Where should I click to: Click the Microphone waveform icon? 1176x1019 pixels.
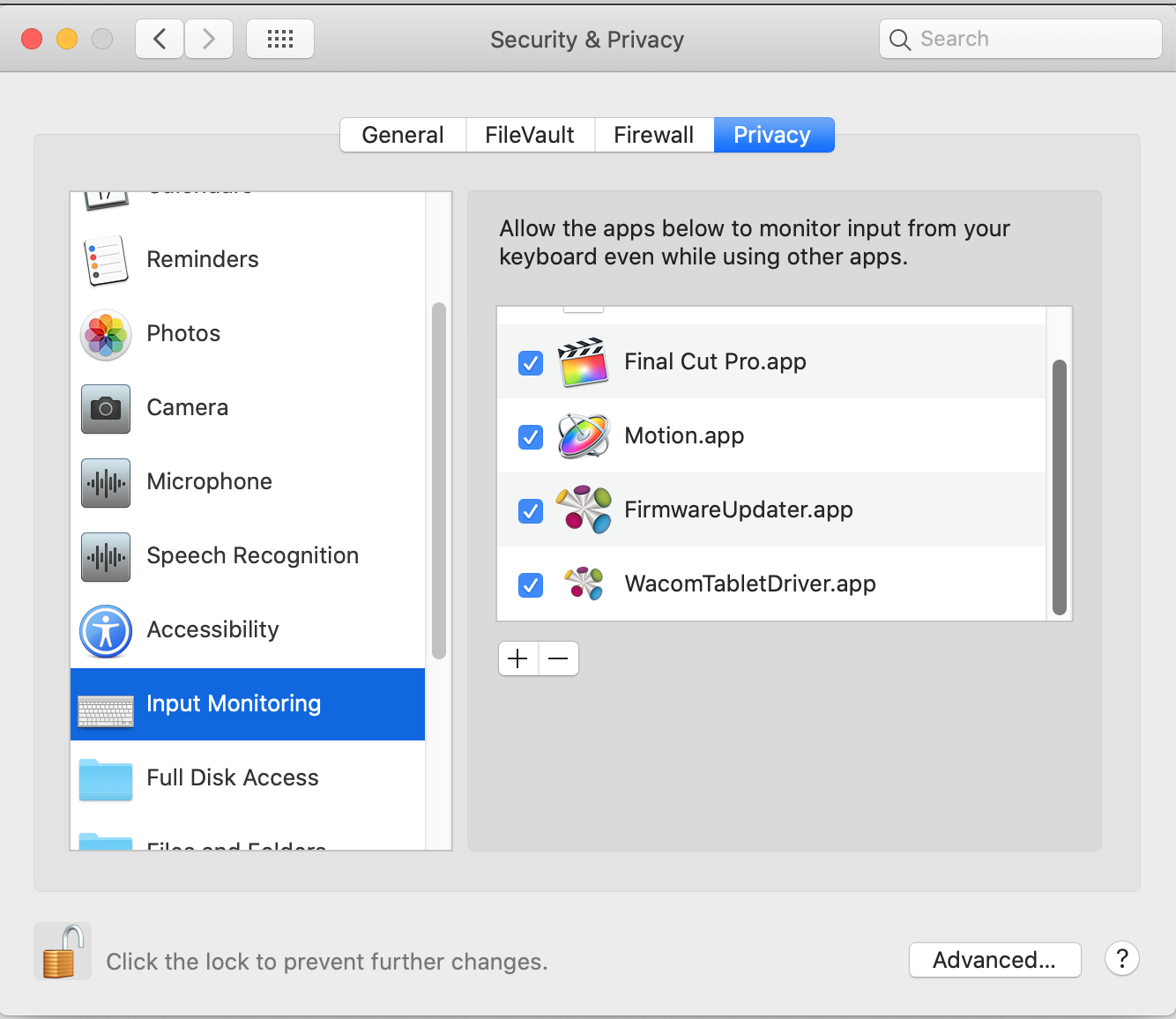click(x=106, y=482)
